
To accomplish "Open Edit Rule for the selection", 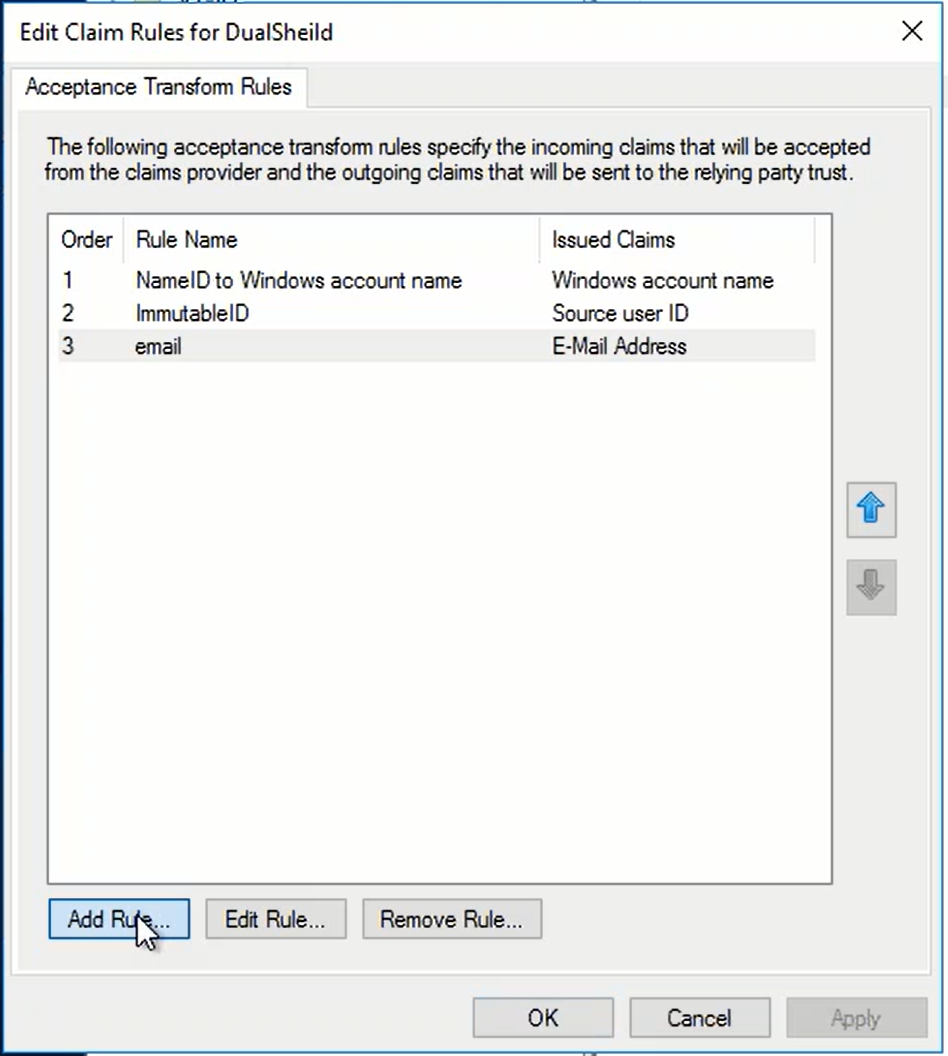I will (275, 919).
